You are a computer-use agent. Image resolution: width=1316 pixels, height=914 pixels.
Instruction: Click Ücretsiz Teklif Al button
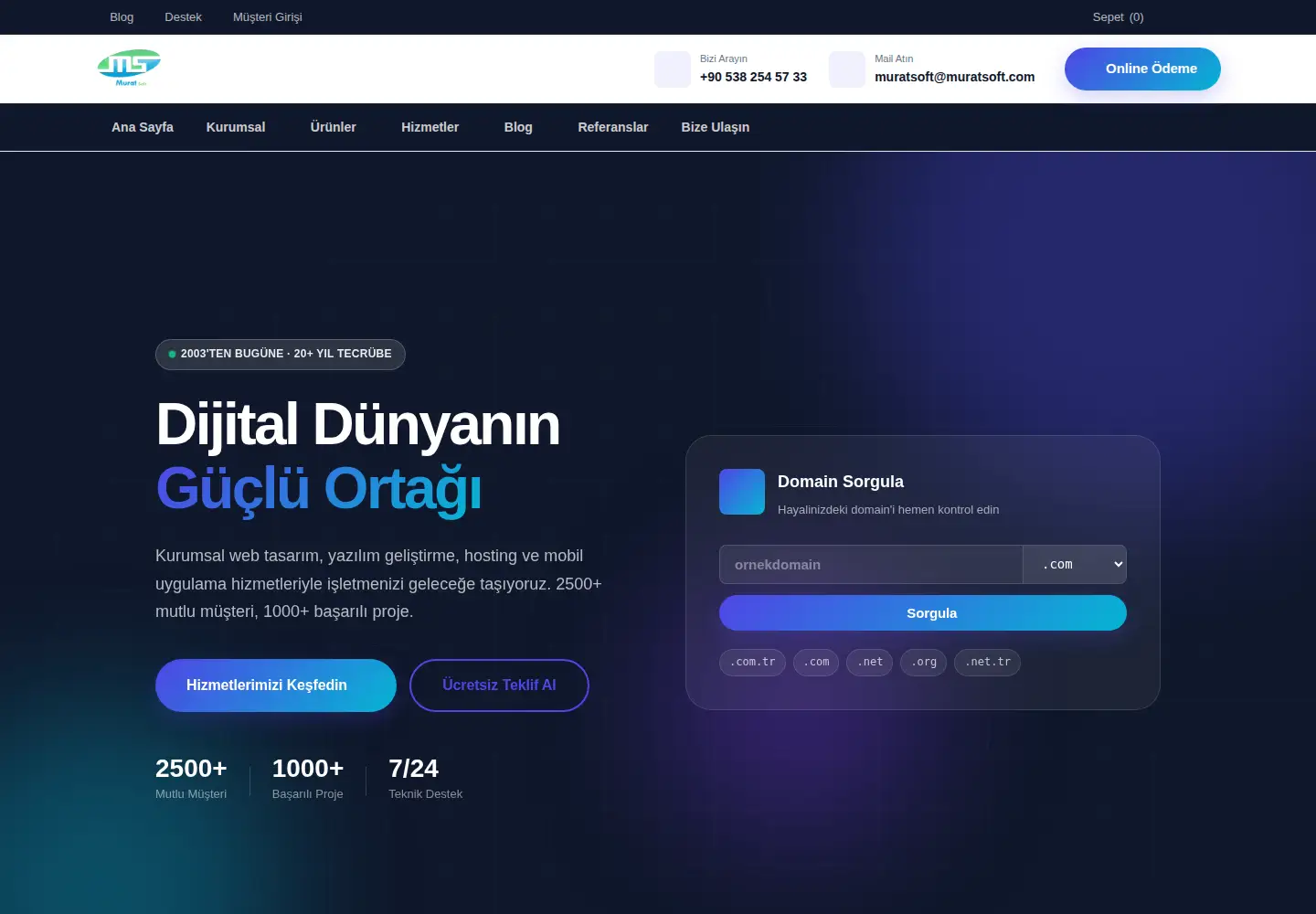click(499, 685)
